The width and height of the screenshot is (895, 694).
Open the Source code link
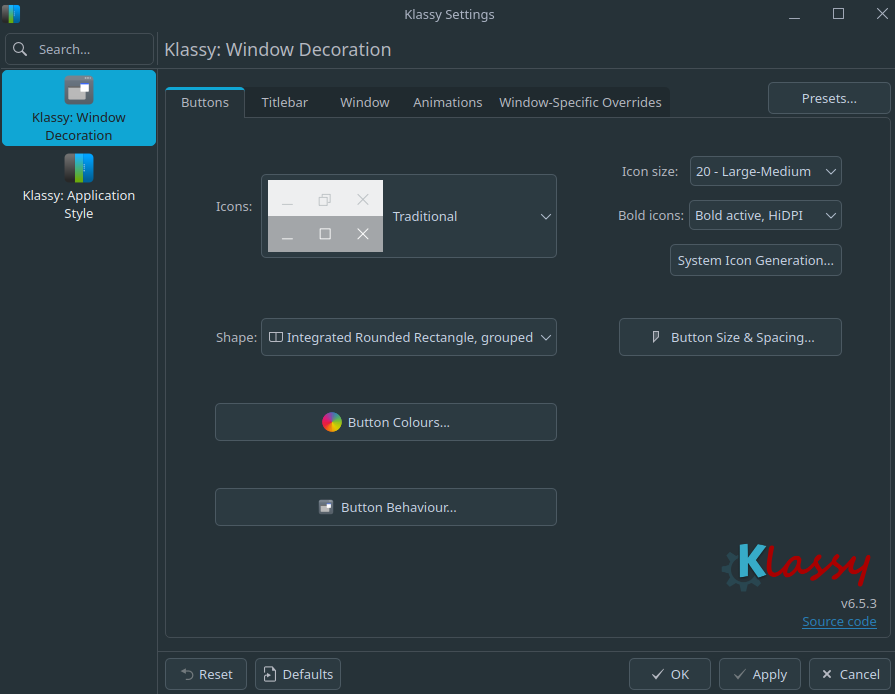point(839,622)
